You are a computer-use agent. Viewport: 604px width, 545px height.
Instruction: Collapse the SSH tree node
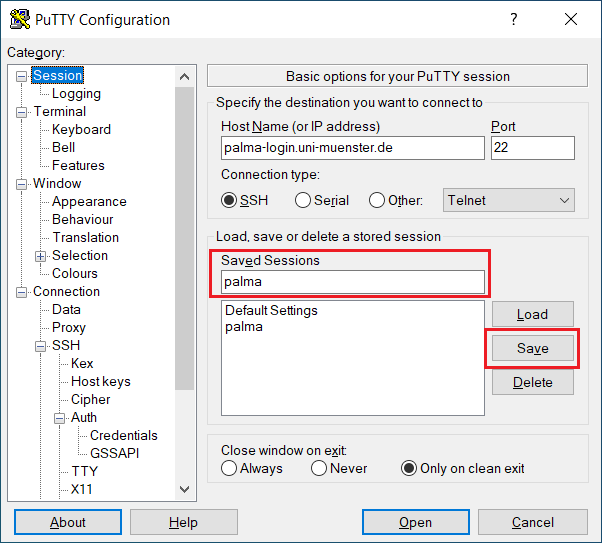pos(40,347)
